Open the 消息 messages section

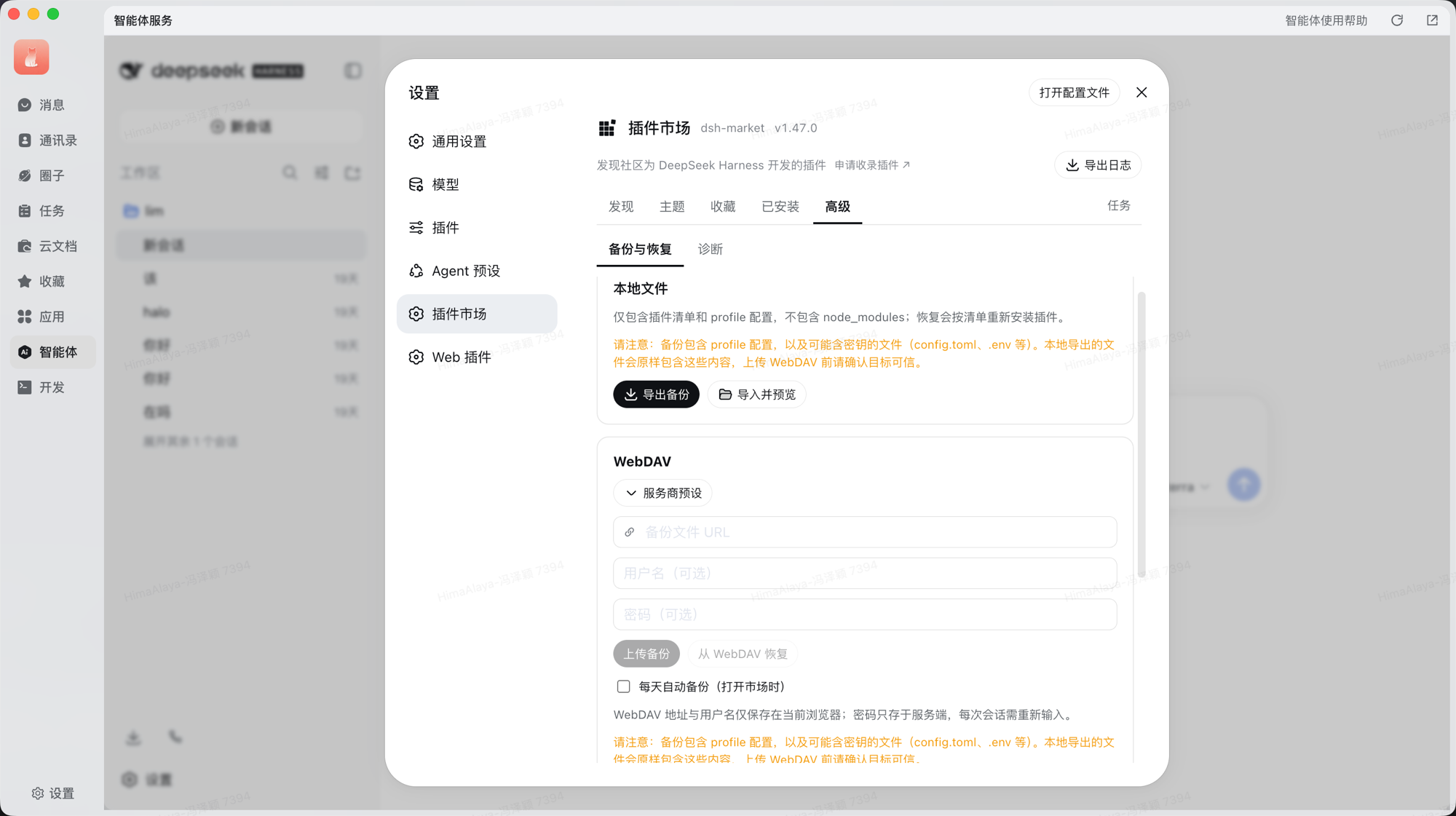tap(52, 105)
